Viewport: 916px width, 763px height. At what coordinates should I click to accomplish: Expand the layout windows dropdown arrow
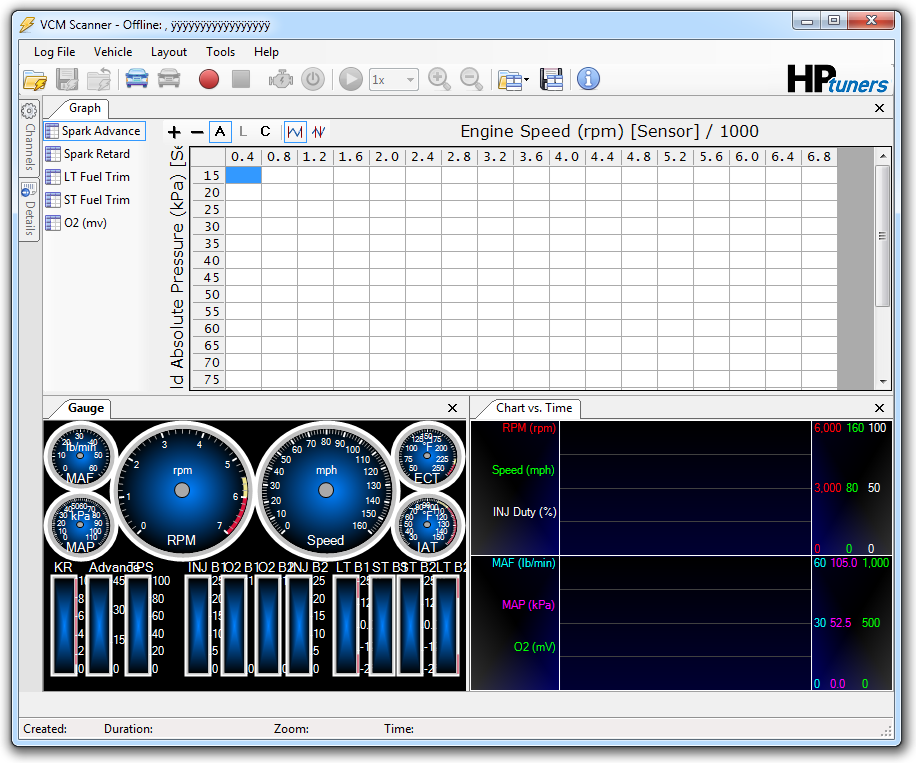point(527,80)
